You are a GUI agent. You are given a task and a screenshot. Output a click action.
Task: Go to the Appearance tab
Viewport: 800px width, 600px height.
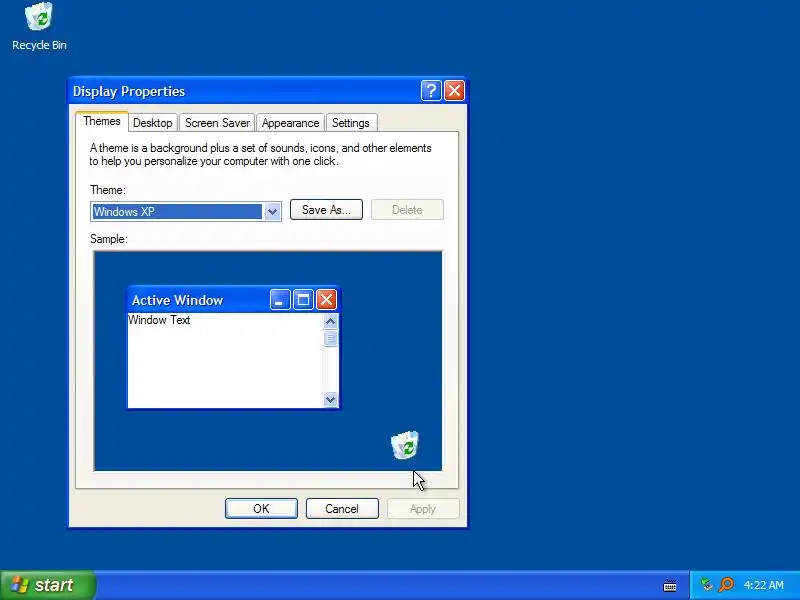coord(290,123)
